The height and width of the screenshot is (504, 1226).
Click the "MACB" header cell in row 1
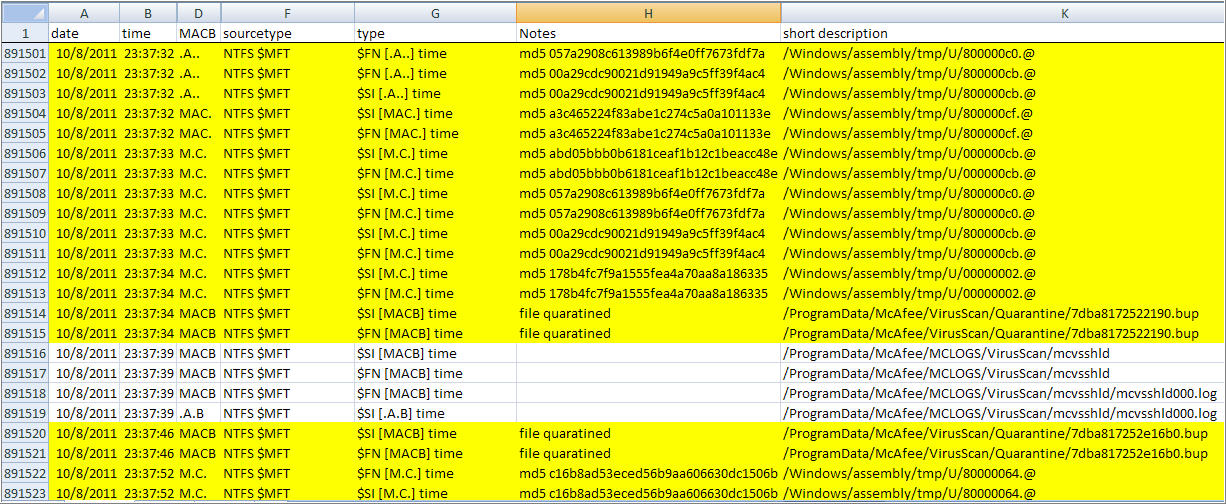click(198, 33)
